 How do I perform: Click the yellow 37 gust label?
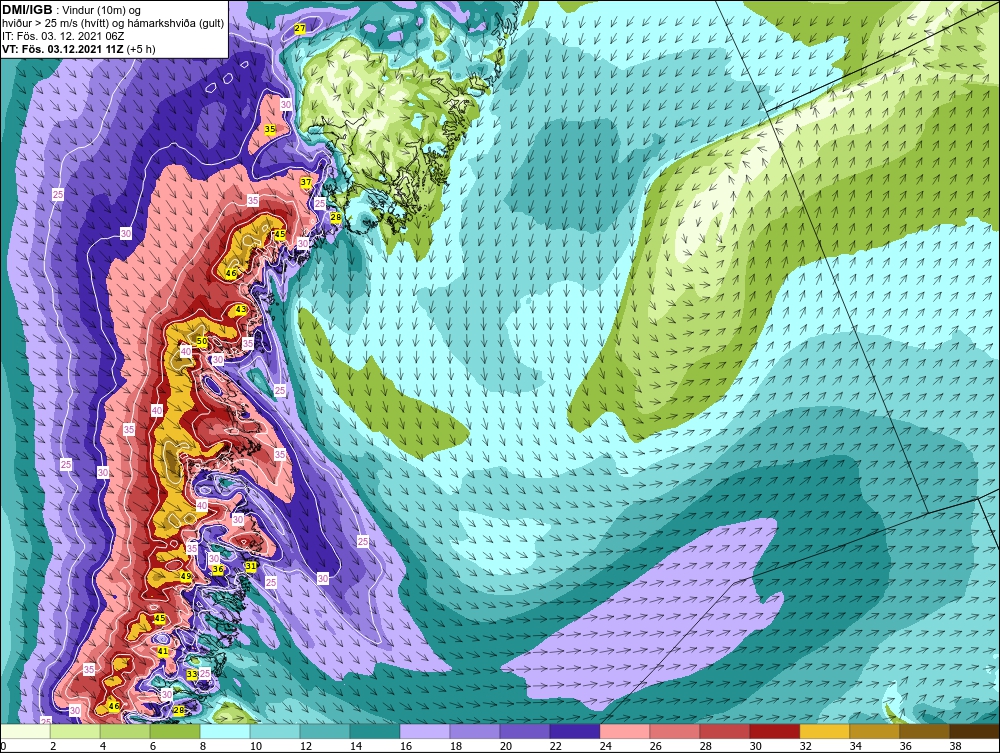305,182
